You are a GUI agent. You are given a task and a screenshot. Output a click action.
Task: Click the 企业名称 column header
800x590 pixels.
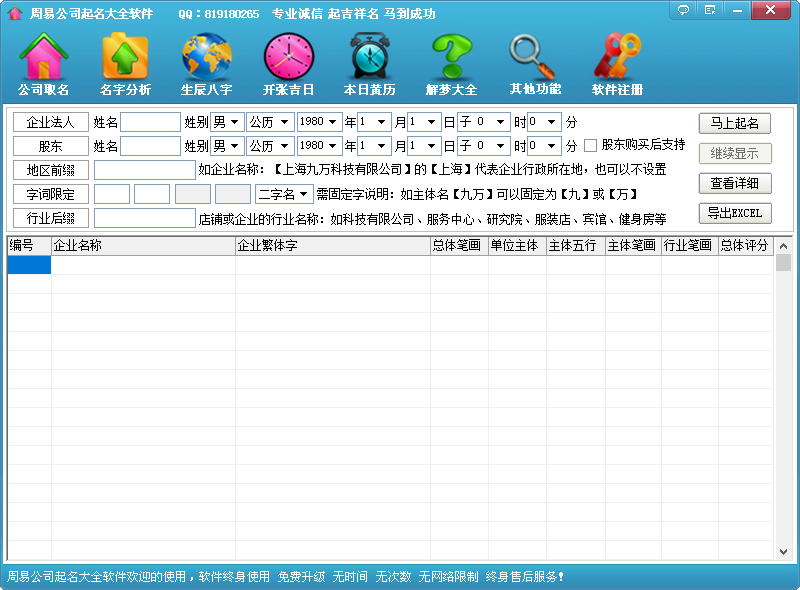(x=143, y=245)
